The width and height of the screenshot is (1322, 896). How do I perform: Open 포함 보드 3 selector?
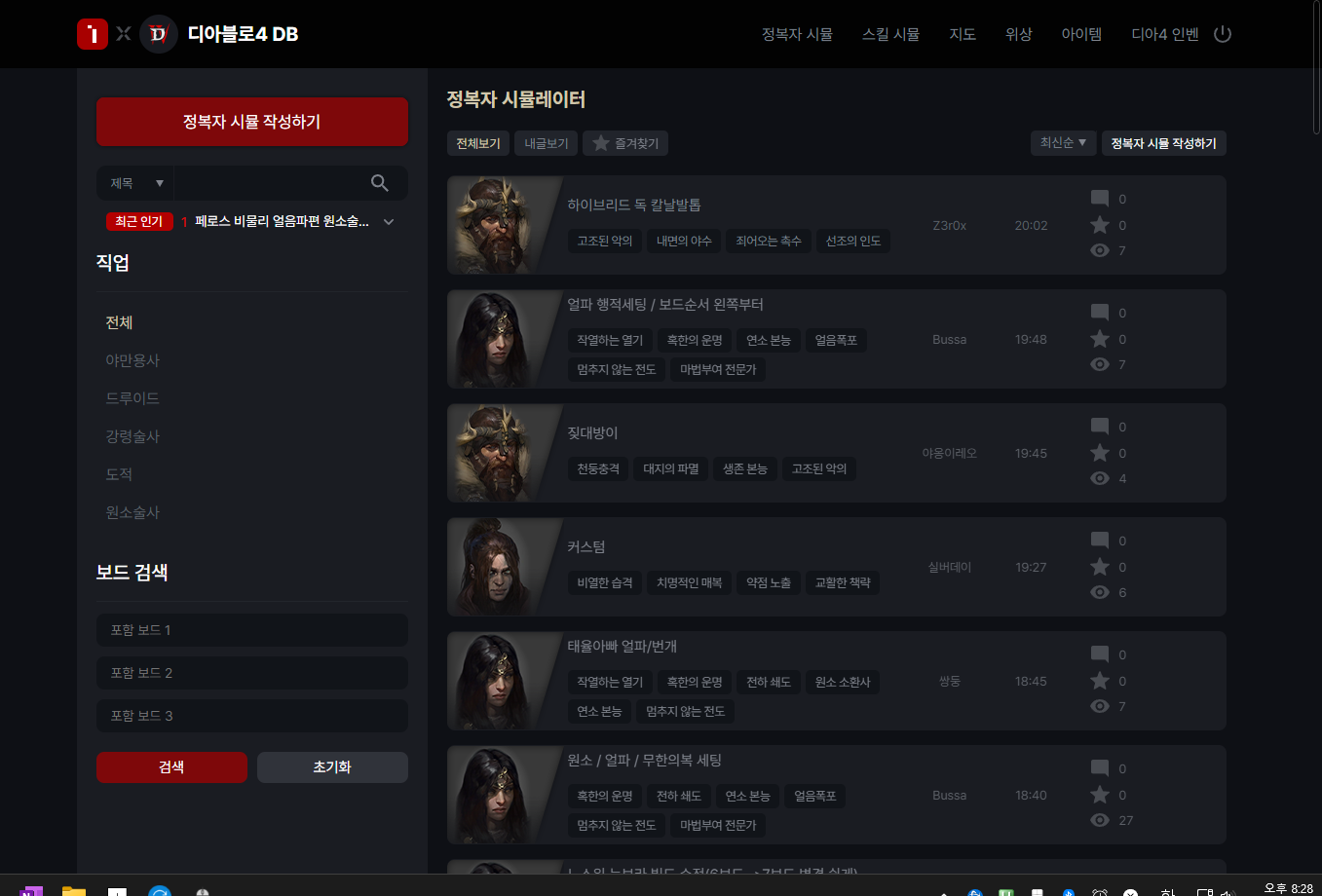pos(252,716)
